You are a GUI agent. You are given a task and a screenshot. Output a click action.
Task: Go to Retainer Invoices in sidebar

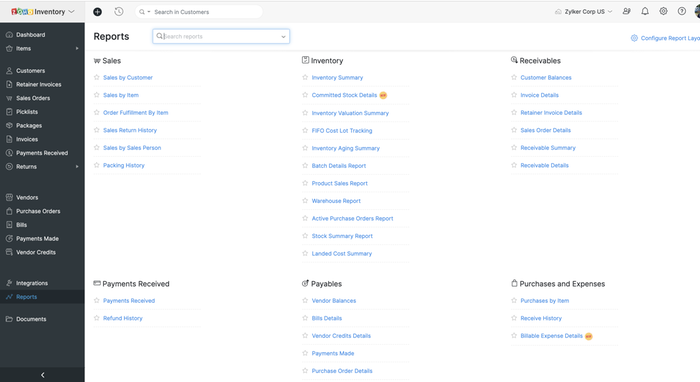[39, 84]
